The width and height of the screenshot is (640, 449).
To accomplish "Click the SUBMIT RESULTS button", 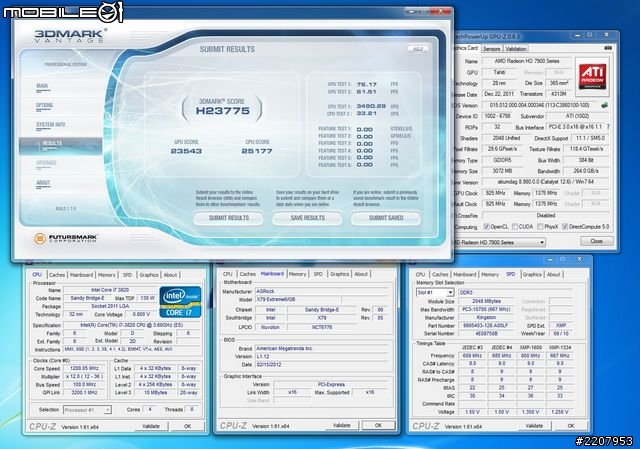I will click(x=229, y=218).
